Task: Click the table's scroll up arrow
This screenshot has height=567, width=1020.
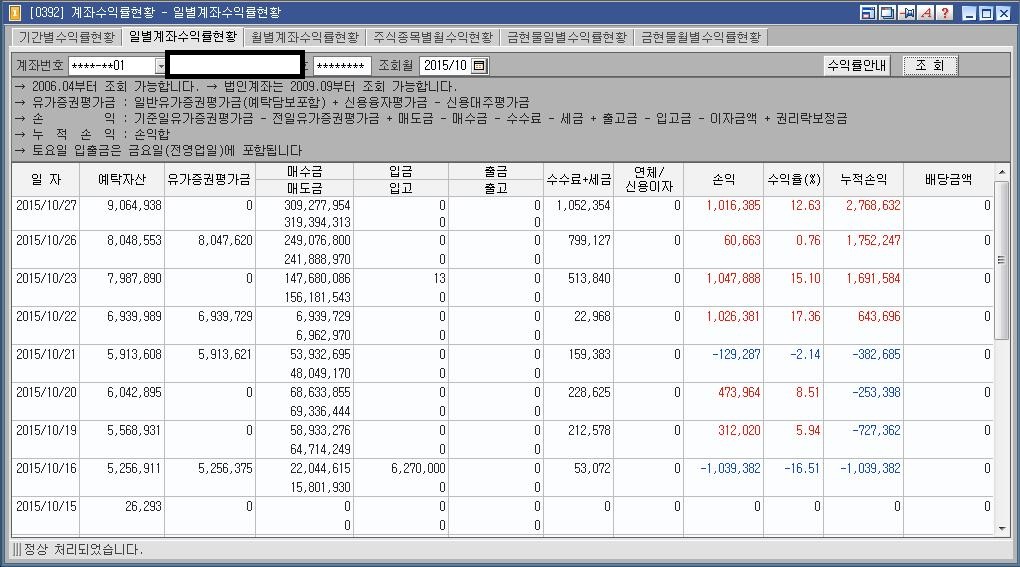Action: point(1002,172)
